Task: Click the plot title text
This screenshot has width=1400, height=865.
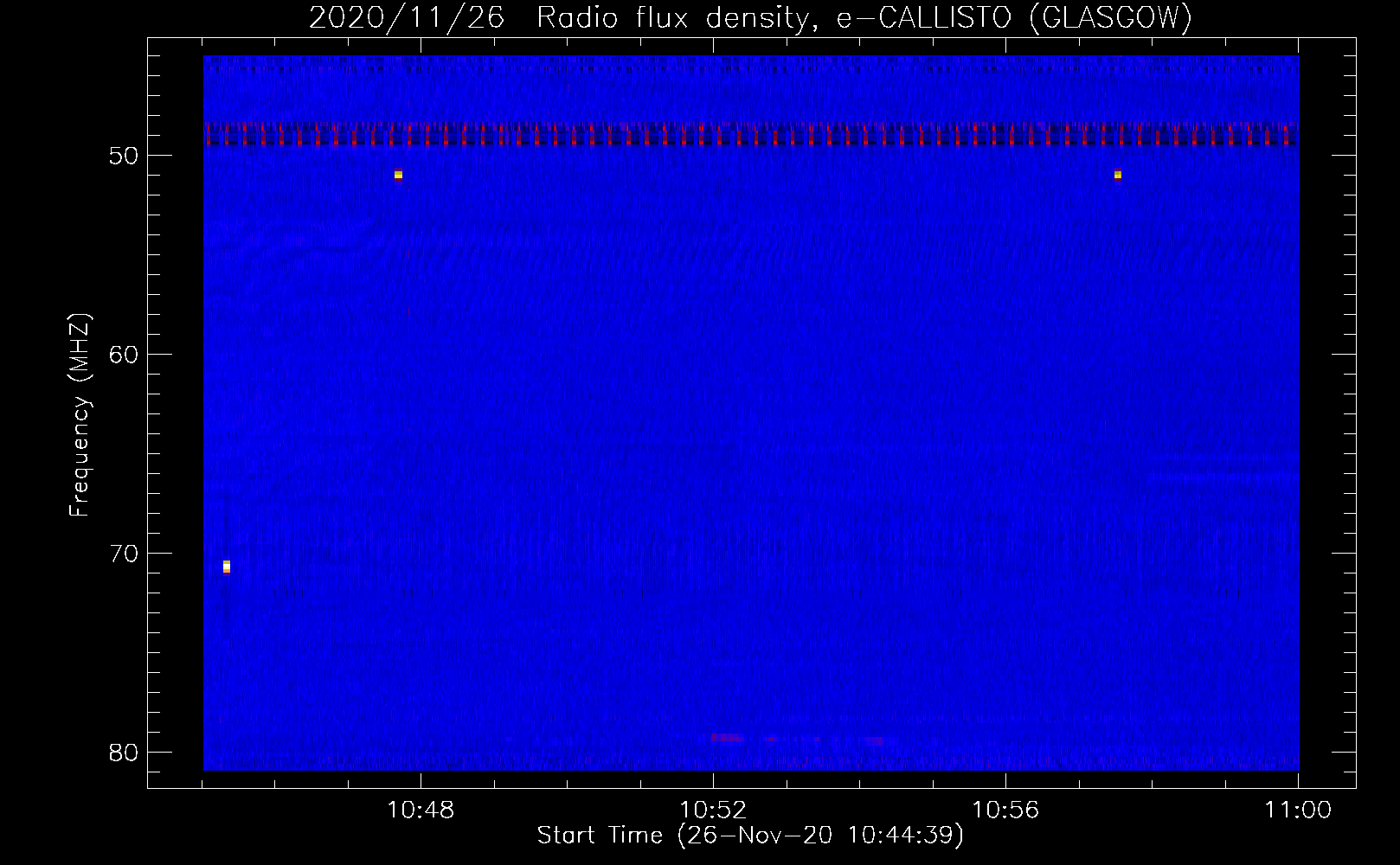Action: coord(750,18)
